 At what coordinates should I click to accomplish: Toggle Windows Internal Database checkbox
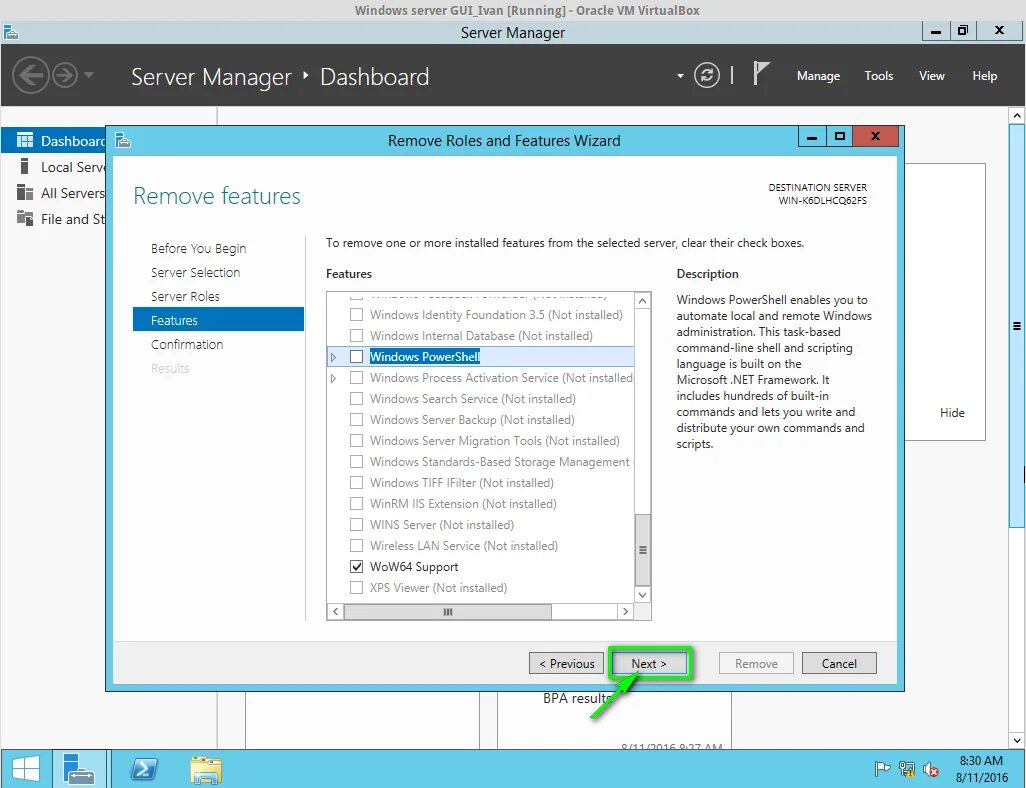(x=357, y=336)
